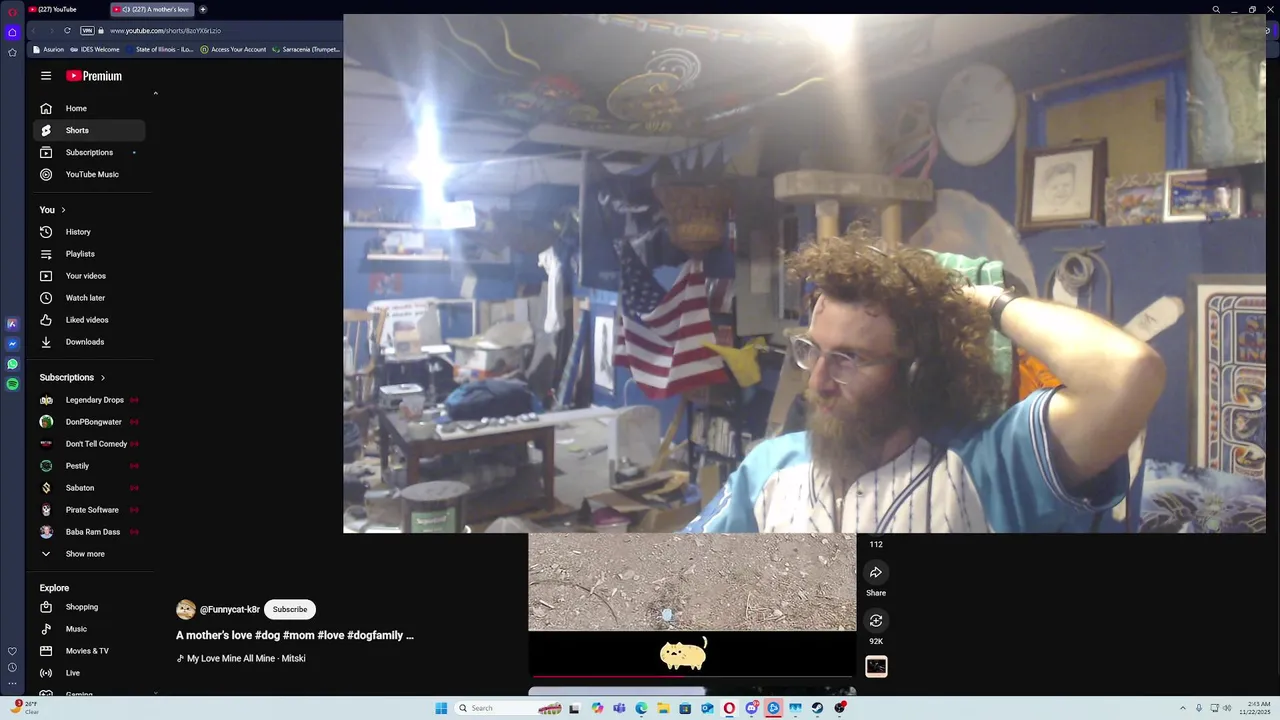
Task: Open Steam from the taskbar
Action: pos(817,708)
